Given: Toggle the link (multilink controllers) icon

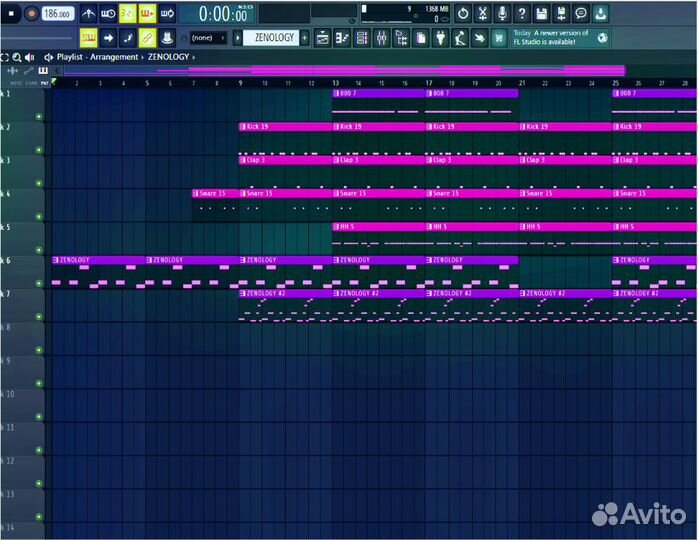Looking at the screenshot, I should pyautogui.click(x=147, y=38).
